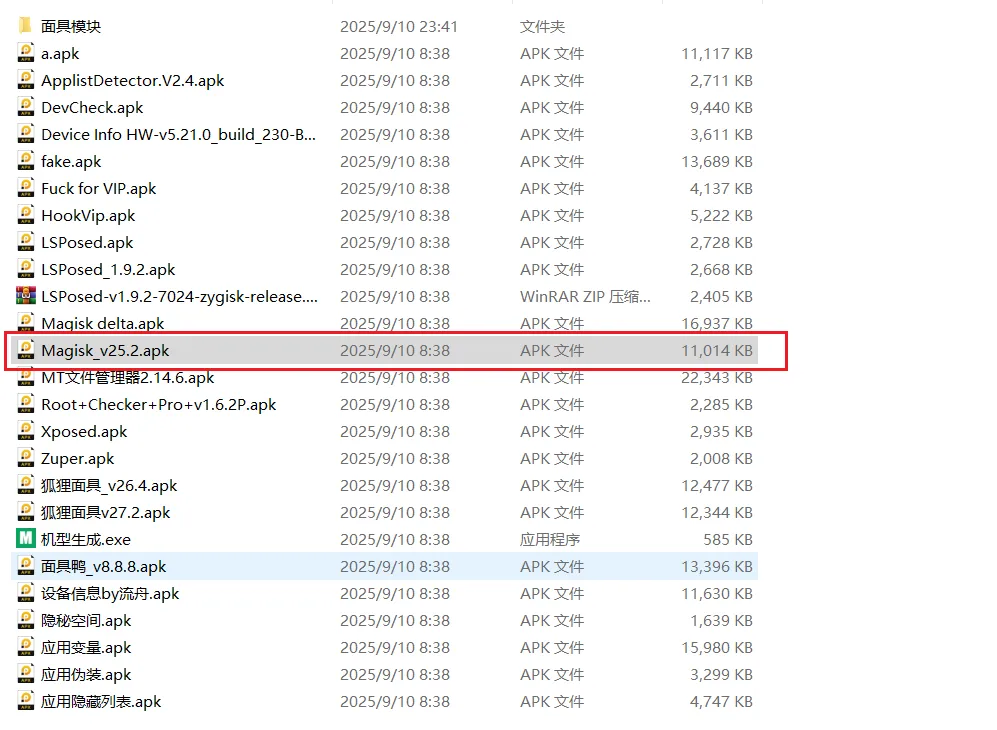Open the 面具模块 folder icon
The height and width of the screenshot is (730, 997).
(26, 26)
